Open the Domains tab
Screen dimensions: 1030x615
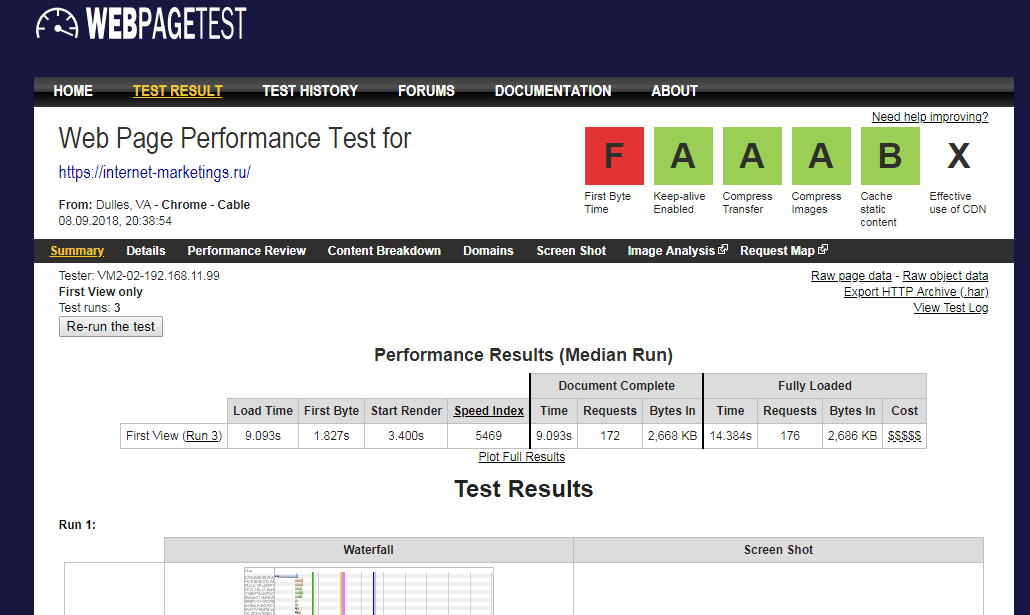click(488, 251)
